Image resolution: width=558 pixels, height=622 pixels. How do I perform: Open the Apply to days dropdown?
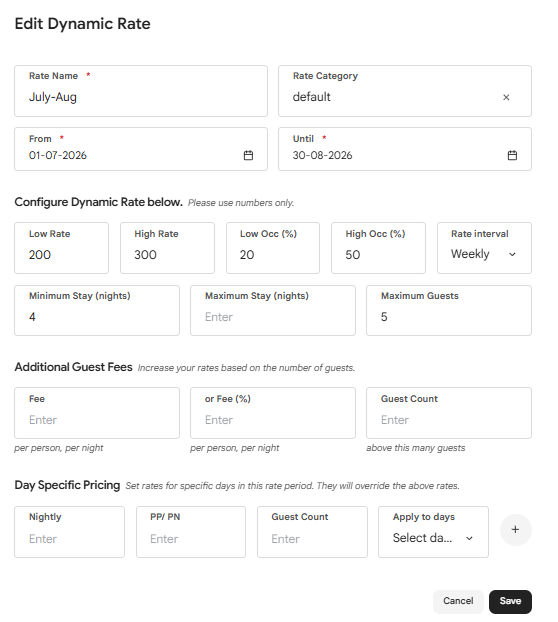[x=433, y=532]
